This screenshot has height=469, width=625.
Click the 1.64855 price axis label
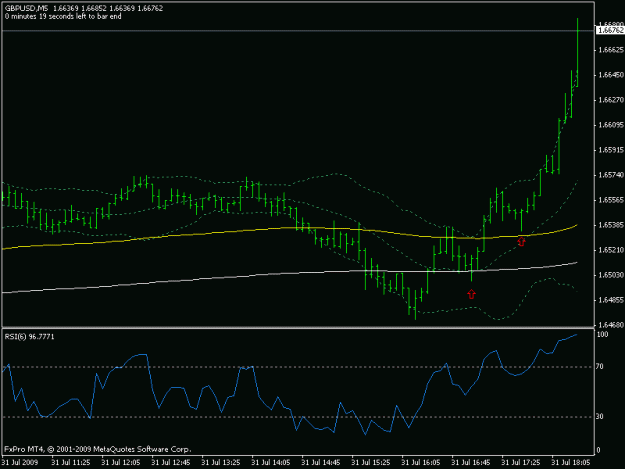coord(611,300)
